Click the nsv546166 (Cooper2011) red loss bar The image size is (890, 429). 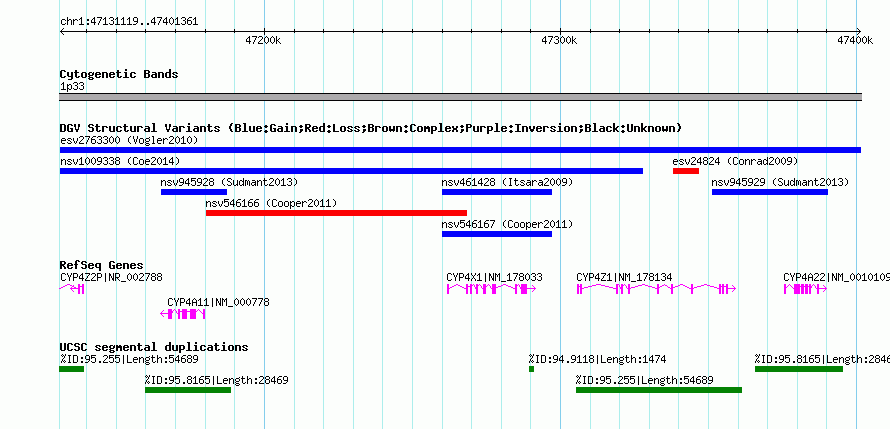pos(337,213)
